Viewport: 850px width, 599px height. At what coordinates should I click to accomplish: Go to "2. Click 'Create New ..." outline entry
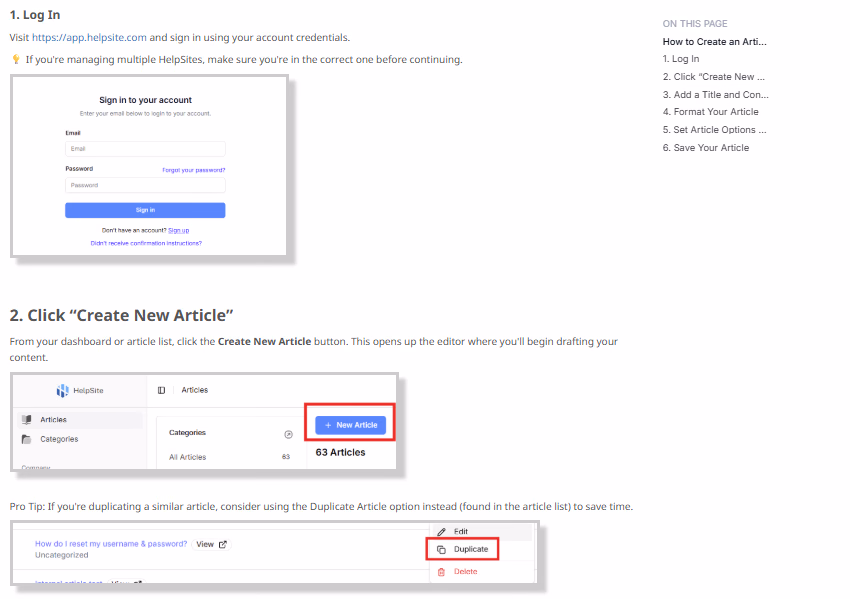(713, 76)
